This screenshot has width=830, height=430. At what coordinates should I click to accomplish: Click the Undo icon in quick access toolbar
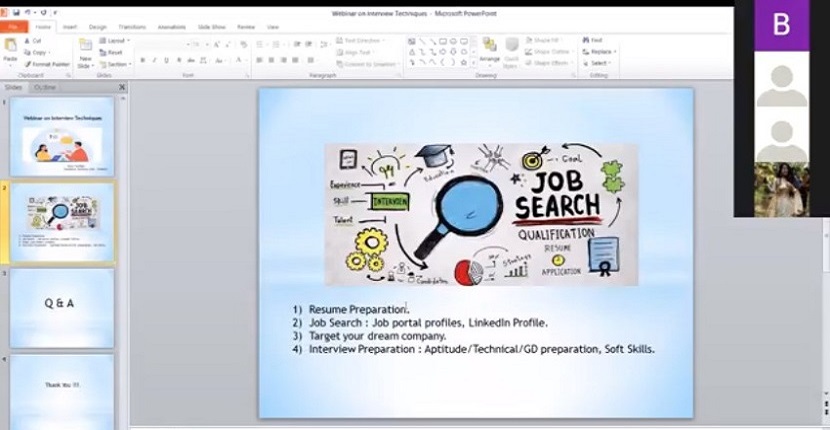(x=29, y=12)
